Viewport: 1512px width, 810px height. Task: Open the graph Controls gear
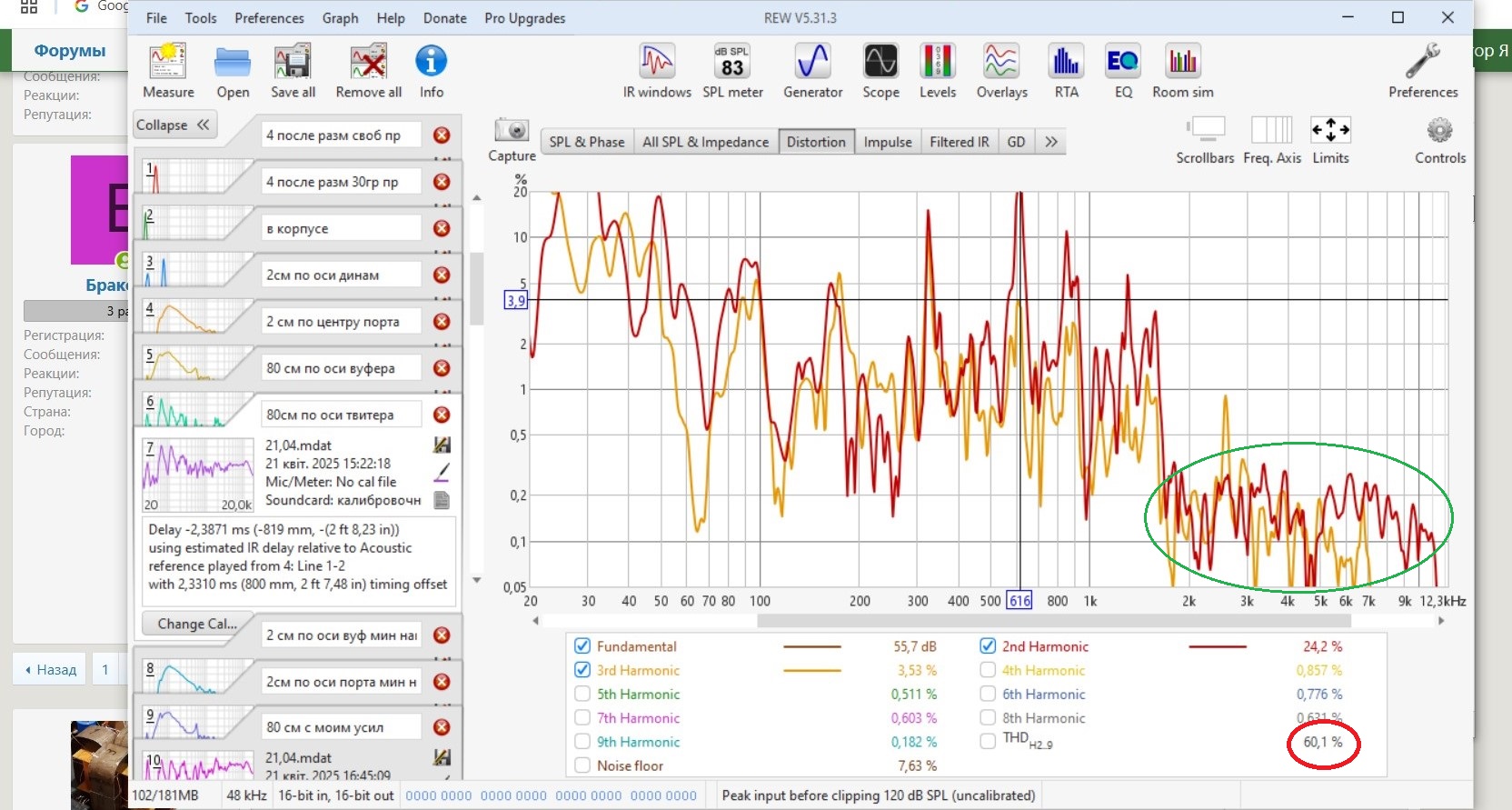(1439, 130)
